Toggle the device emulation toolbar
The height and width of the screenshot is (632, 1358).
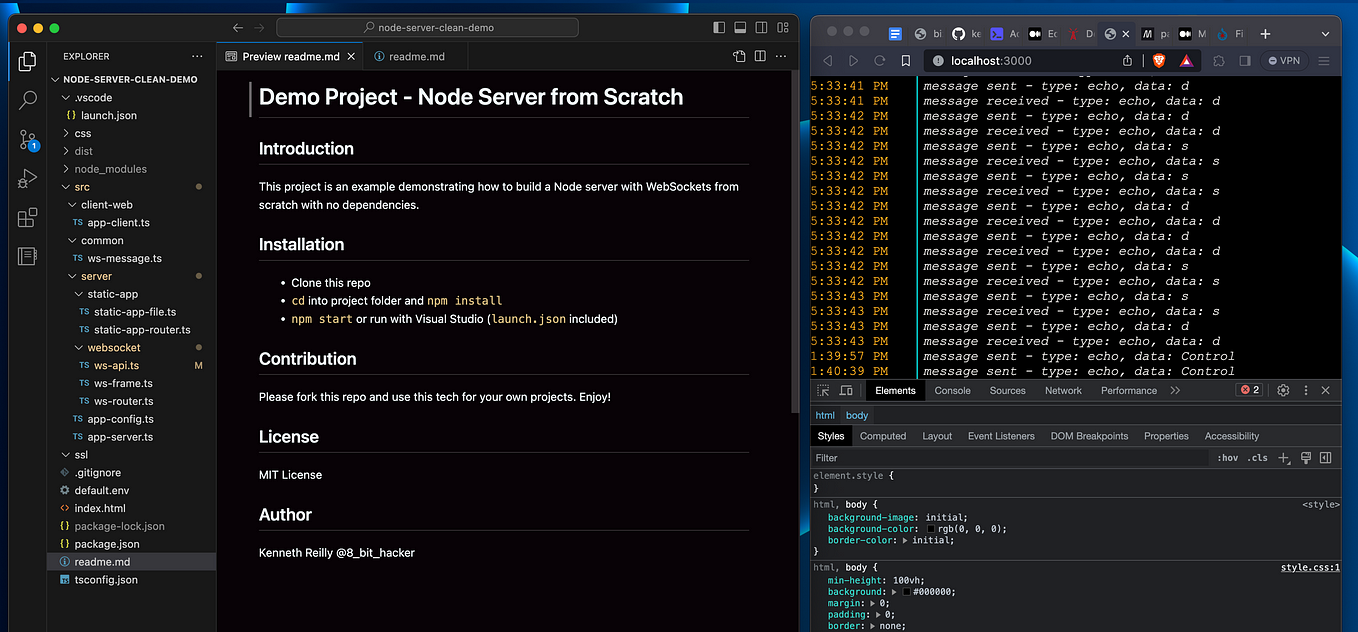[x=845, y=390]
